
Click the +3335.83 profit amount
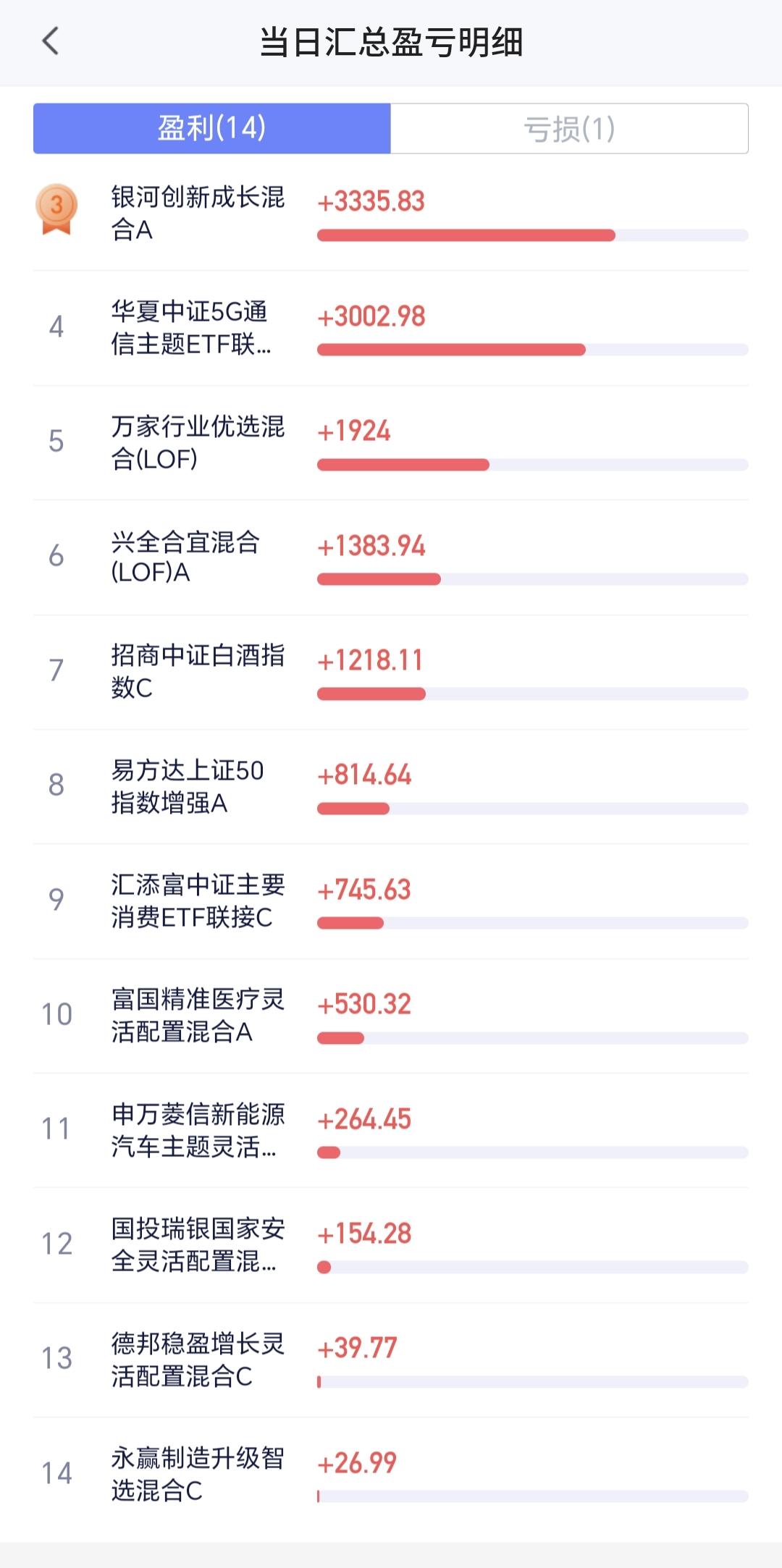point(371,201)
